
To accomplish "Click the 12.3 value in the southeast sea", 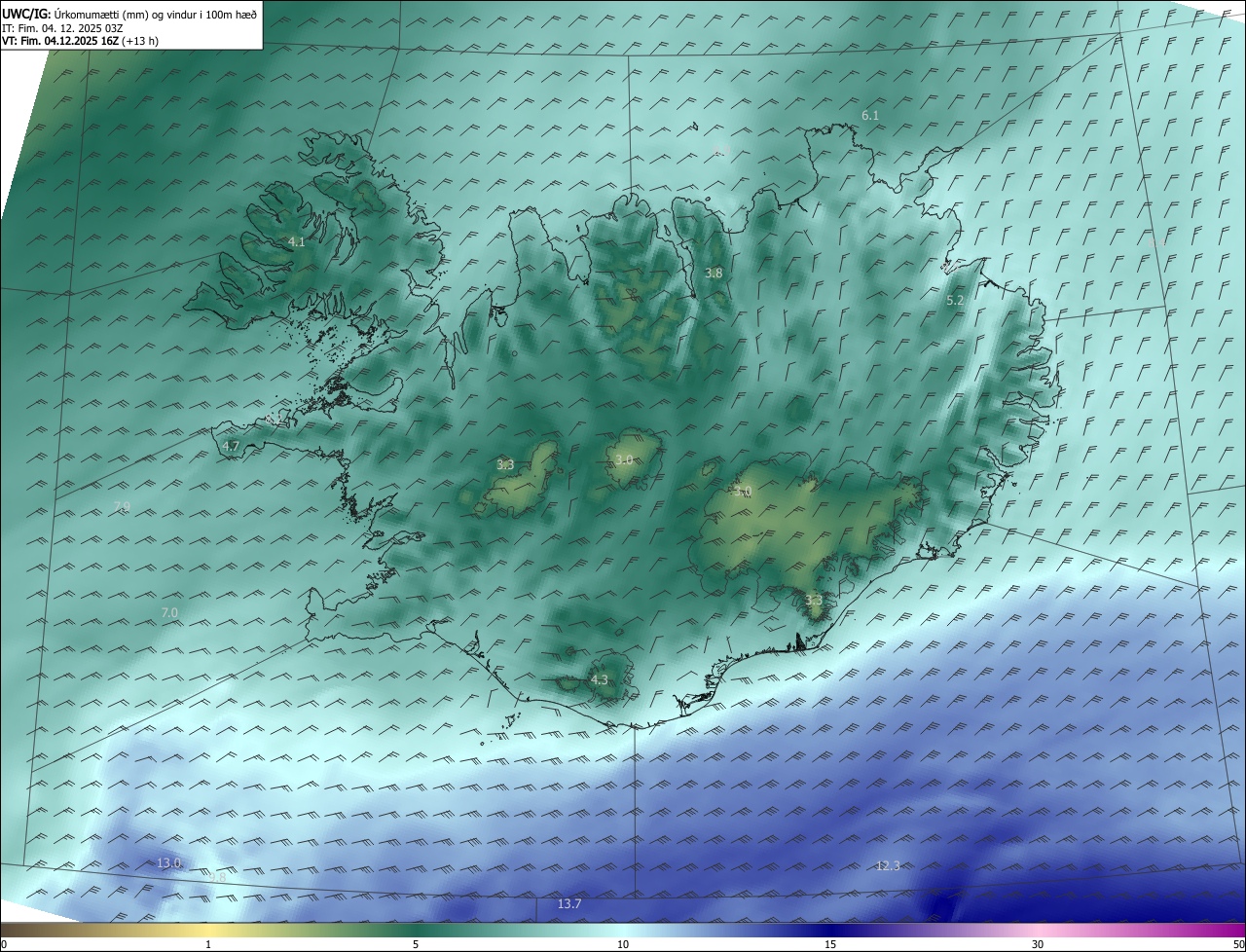I will point(888,865).
